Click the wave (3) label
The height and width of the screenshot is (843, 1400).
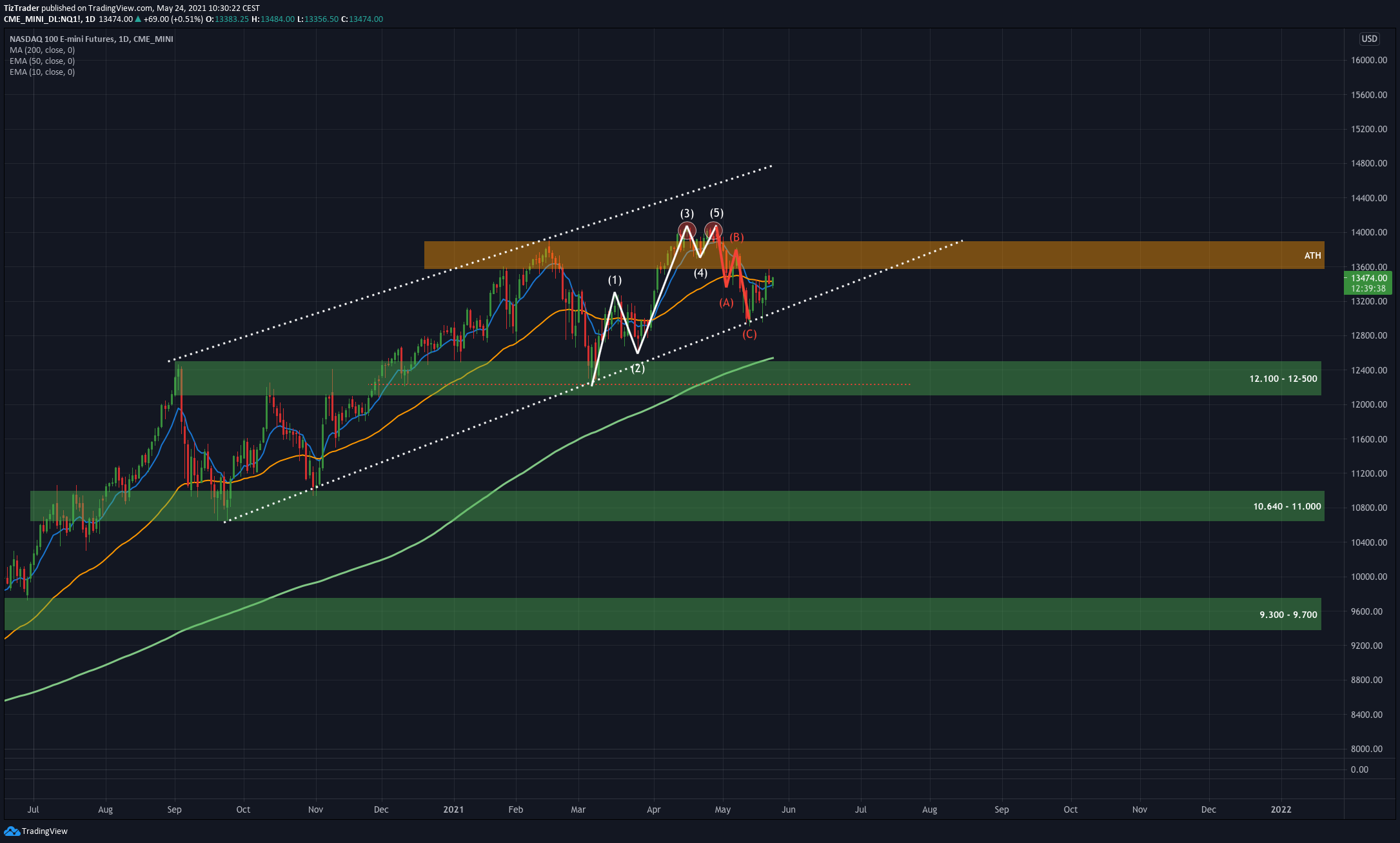[x=687, y=213]
